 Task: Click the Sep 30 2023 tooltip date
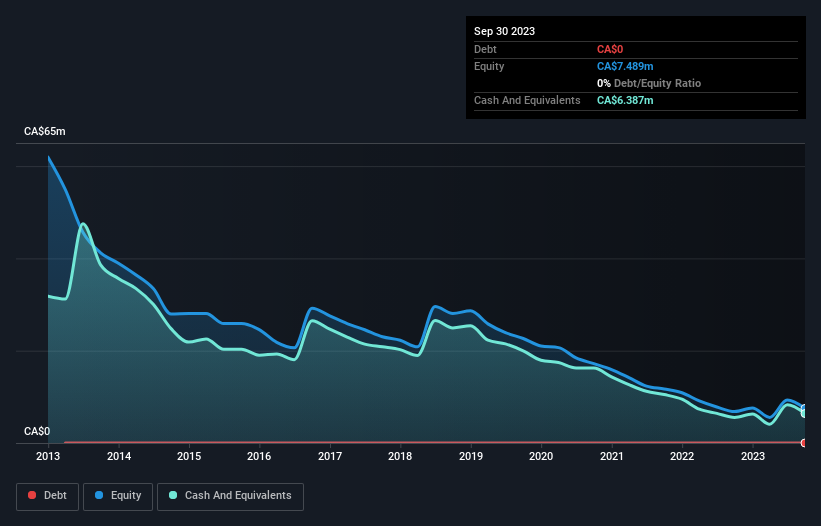(504, 31)
